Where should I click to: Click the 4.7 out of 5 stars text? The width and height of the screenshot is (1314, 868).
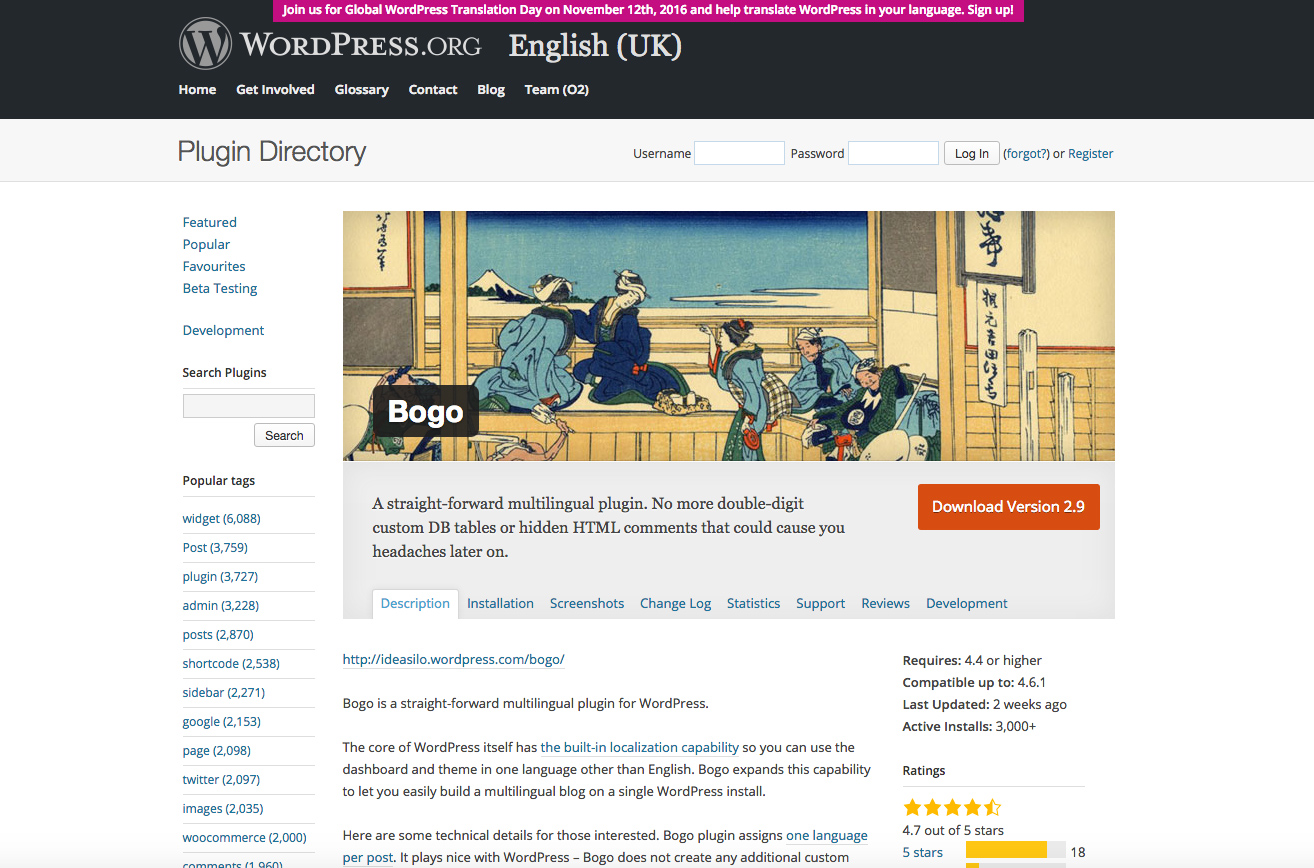(x=953, y=830)
